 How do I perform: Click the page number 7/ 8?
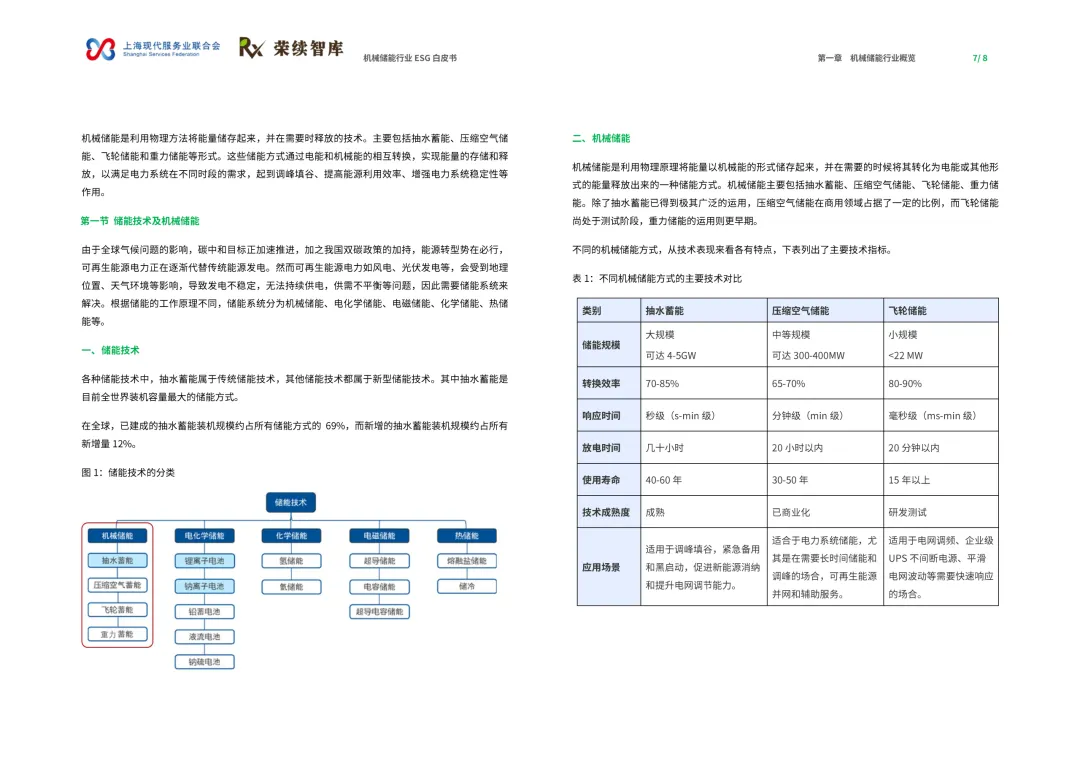(979, 58)
